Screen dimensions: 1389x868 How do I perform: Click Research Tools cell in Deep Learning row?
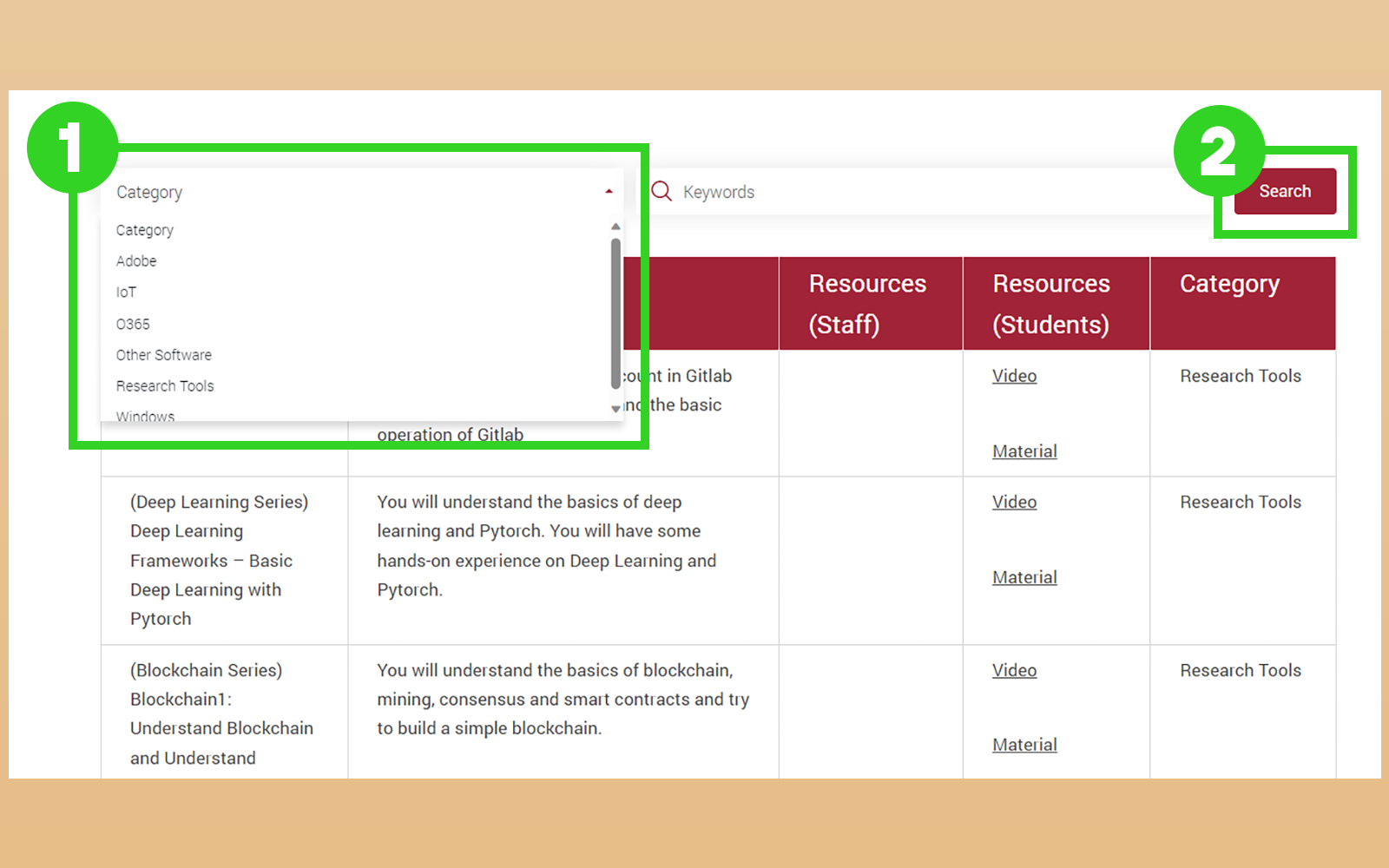pyautogui.click(x=1241, y=502)
